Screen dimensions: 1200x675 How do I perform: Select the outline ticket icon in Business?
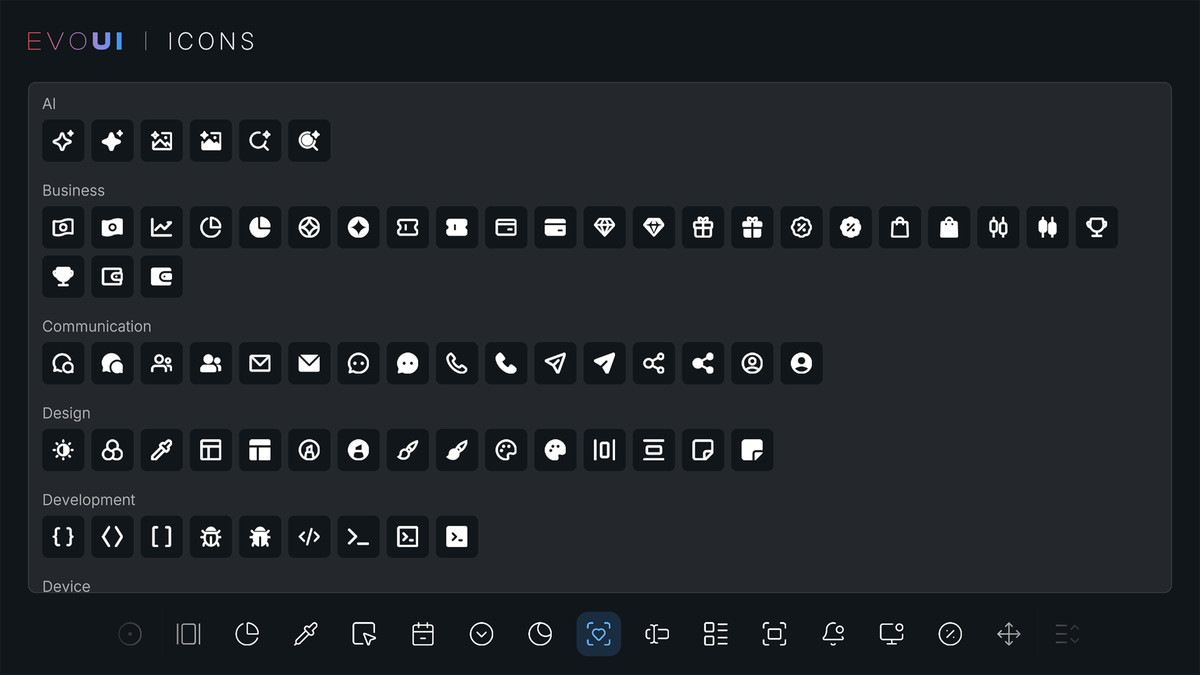pos(407,228)
